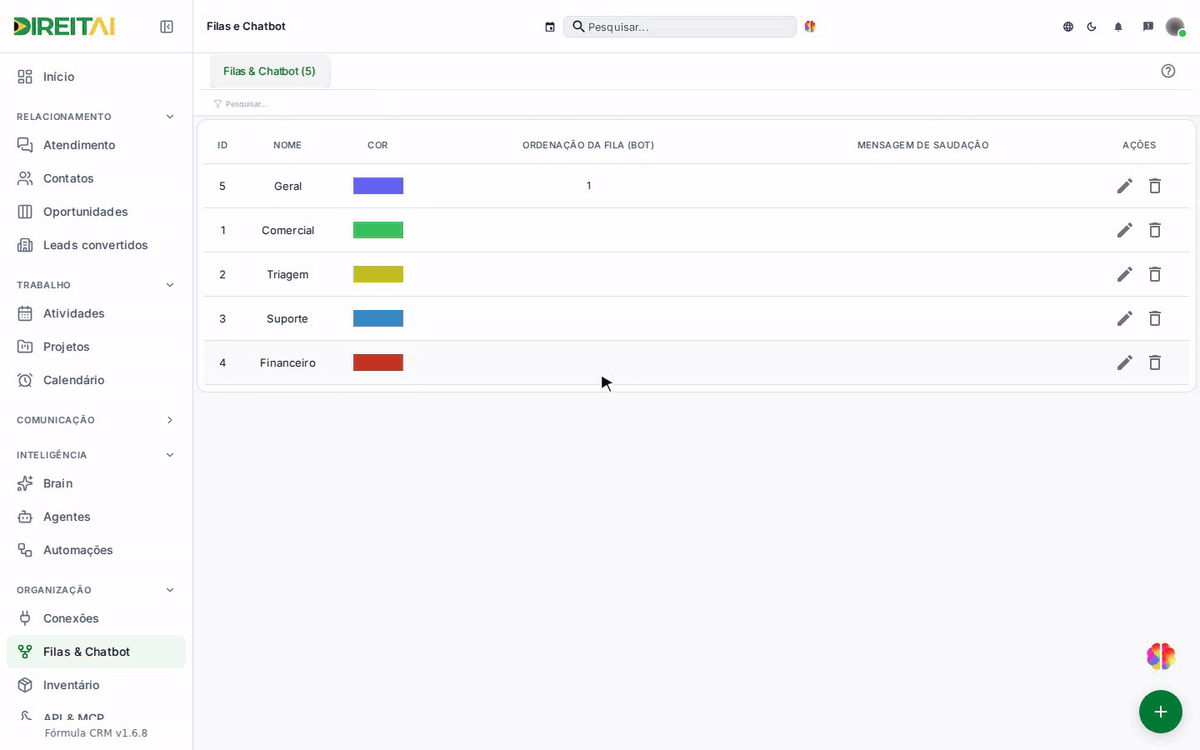The height and width of the screenshot is (750, 1200).
Task: Open the help question mark icon
Action: [1168, 71]
